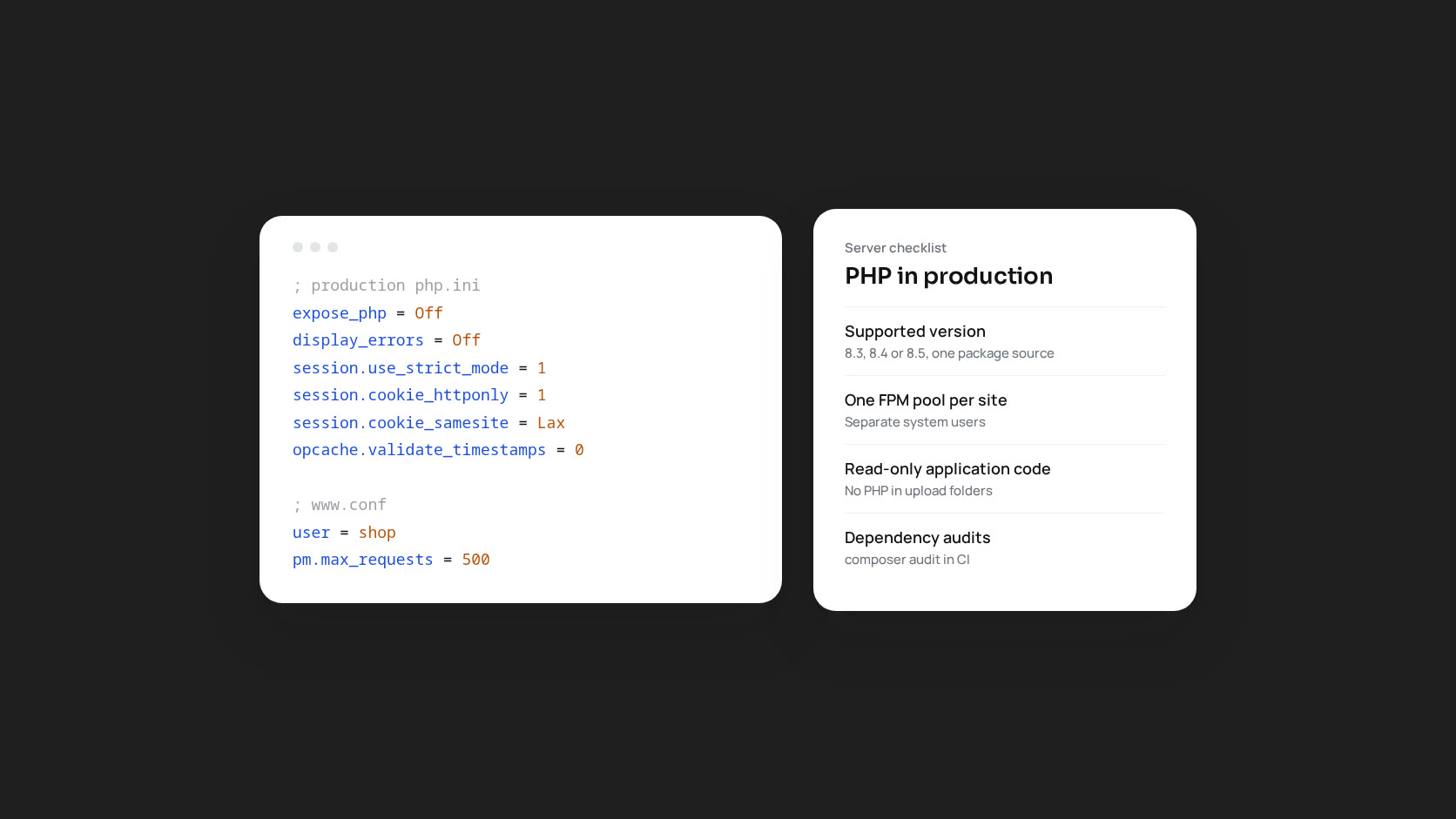This screenshot has width=1456, height=819.
Task: Select the 'One FPM pool per site' title
Action: (x=926, y=400)
